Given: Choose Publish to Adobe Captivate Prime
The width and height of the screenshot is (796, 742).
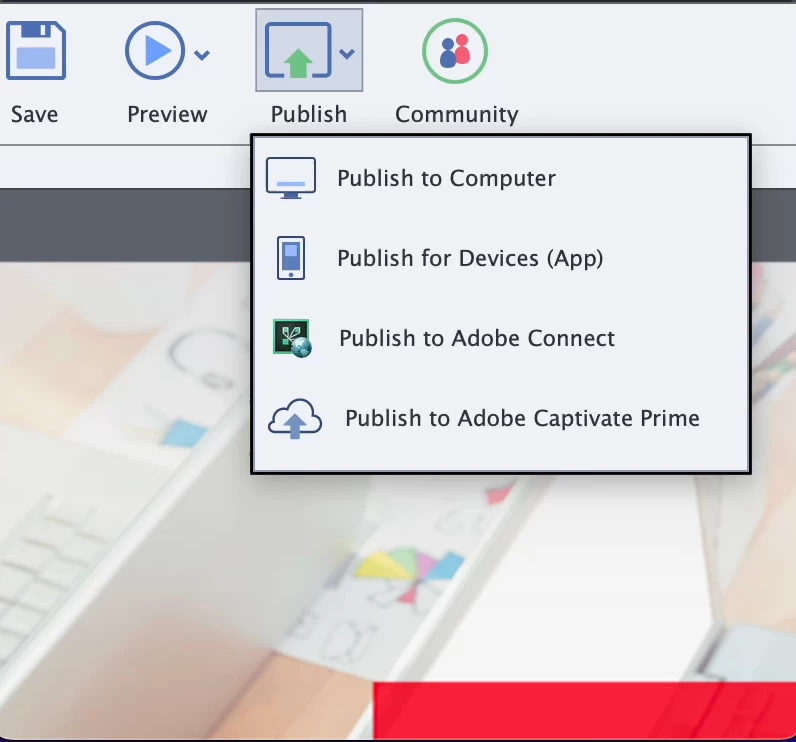Looking at the screenshot, I should (x=501, y=418).
